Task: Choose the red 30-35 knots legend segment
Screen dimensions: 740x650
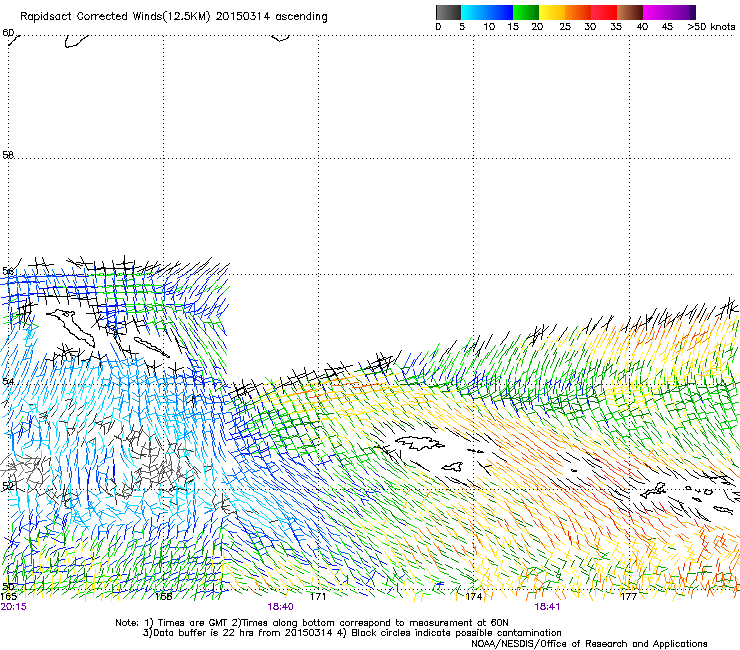Action: tap(604, 12)
